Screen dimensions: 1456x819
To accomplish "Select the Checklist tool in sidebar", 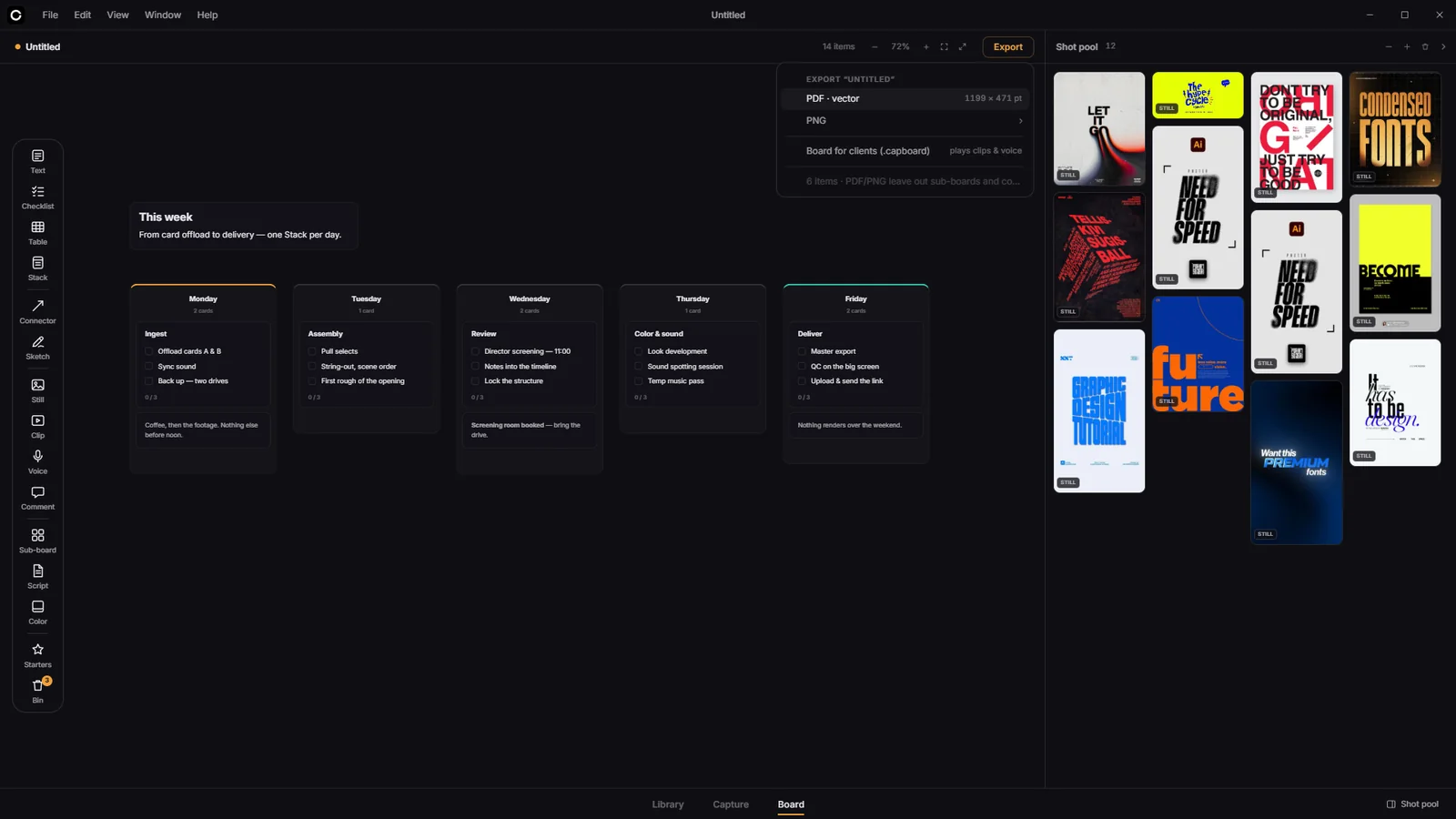I will point(37,197).
